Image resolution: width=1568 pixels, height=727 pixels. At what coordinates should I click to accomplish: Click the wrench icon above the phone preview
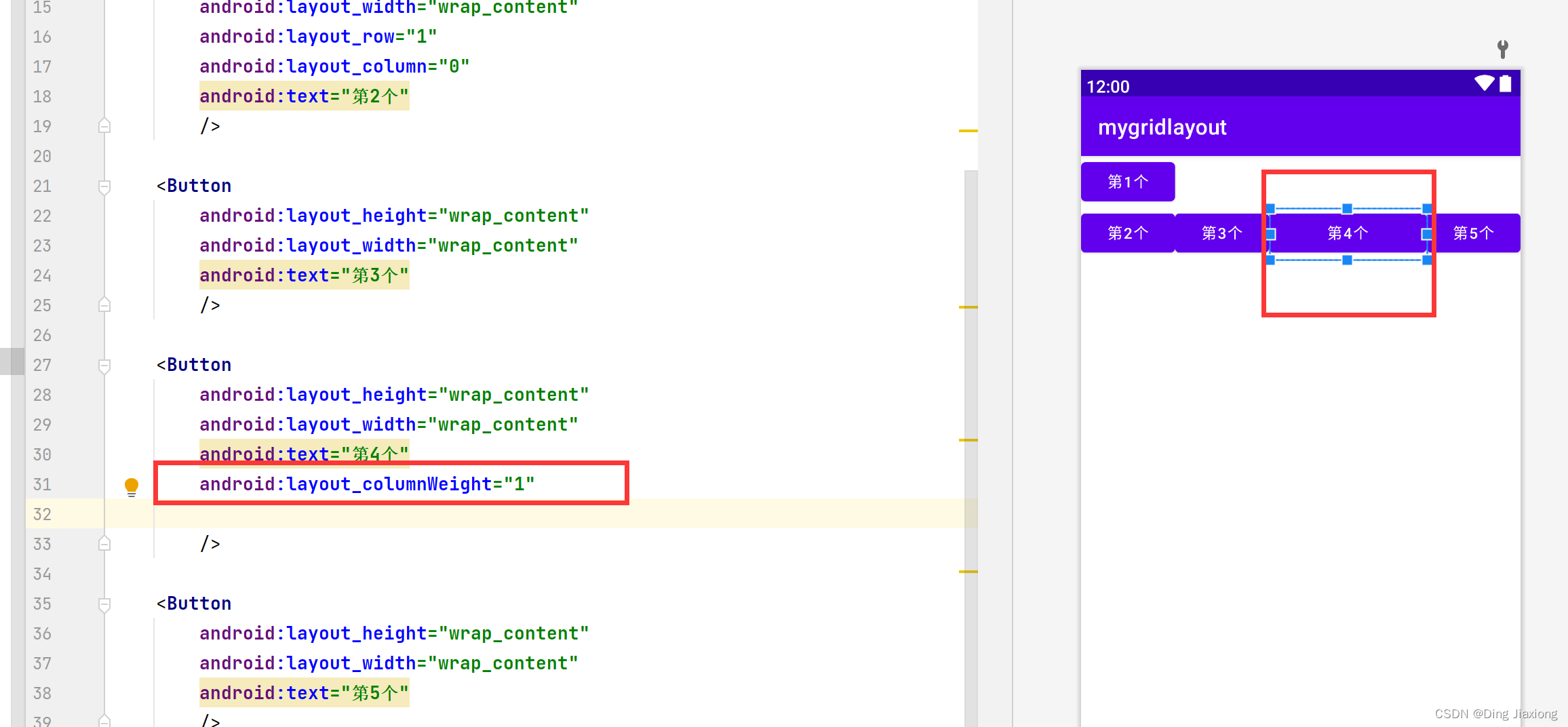point(1503,48)
